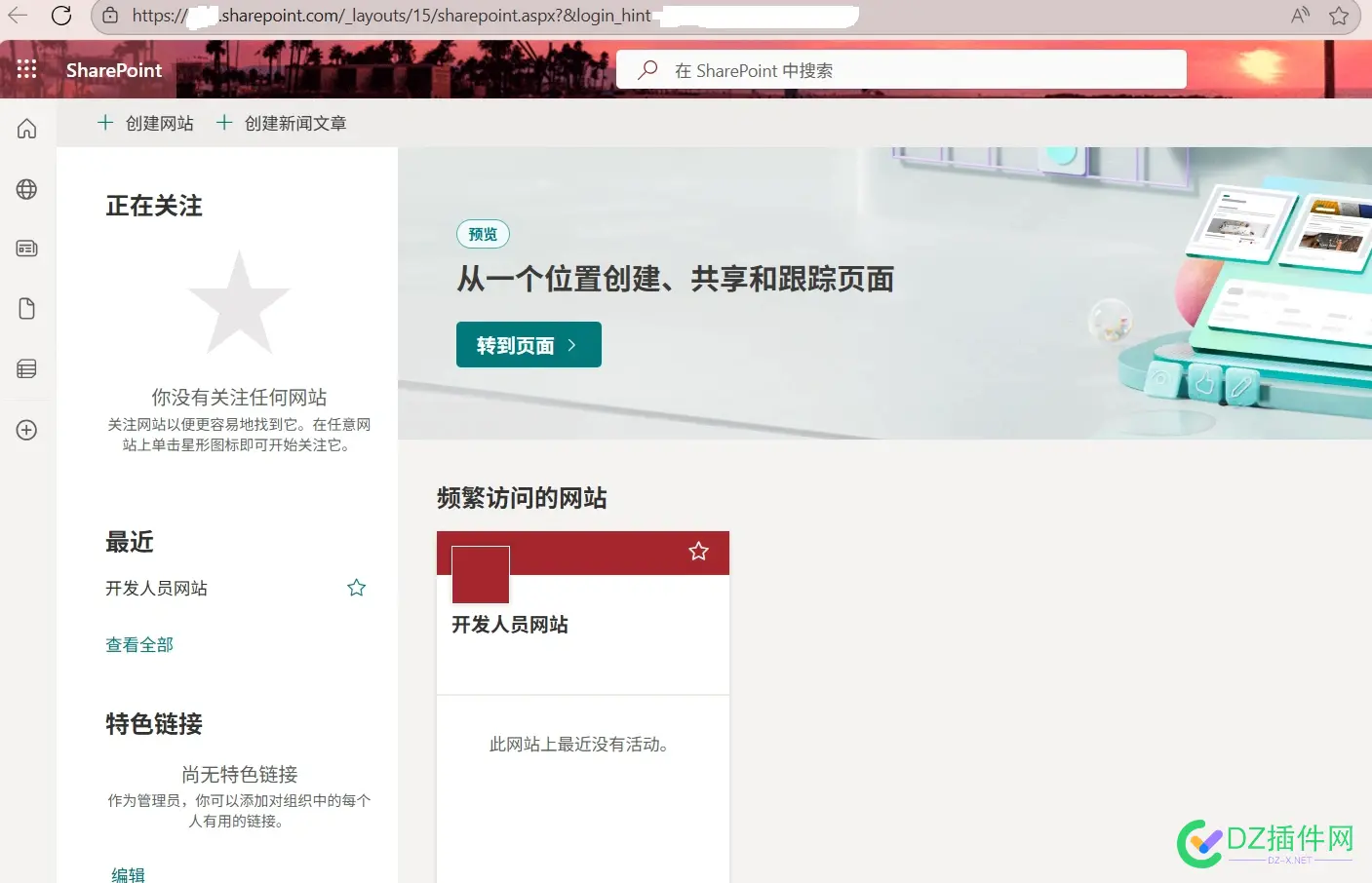Open the News feed icon in sidebar
The height and width of the screenshot is (883, 1372).
(25, 248)
